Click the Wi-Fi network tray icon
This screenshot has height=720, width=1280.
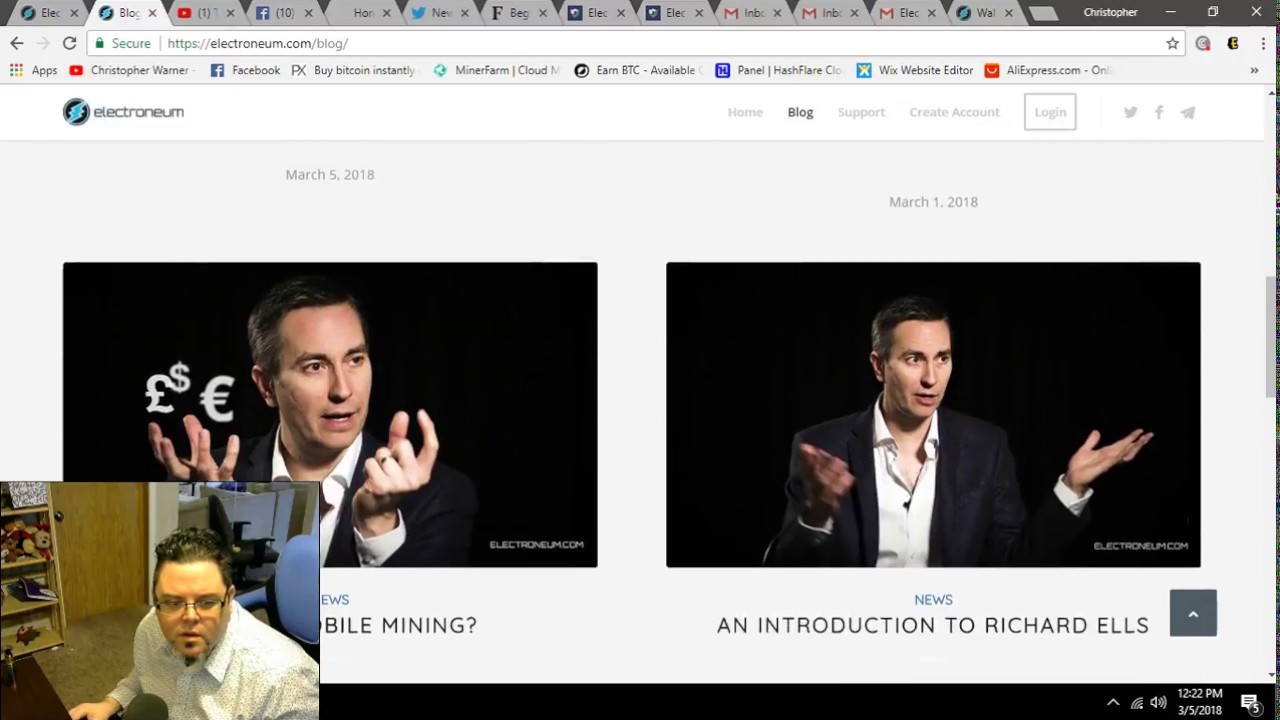pyautogui.click(x=1136, y=702)
